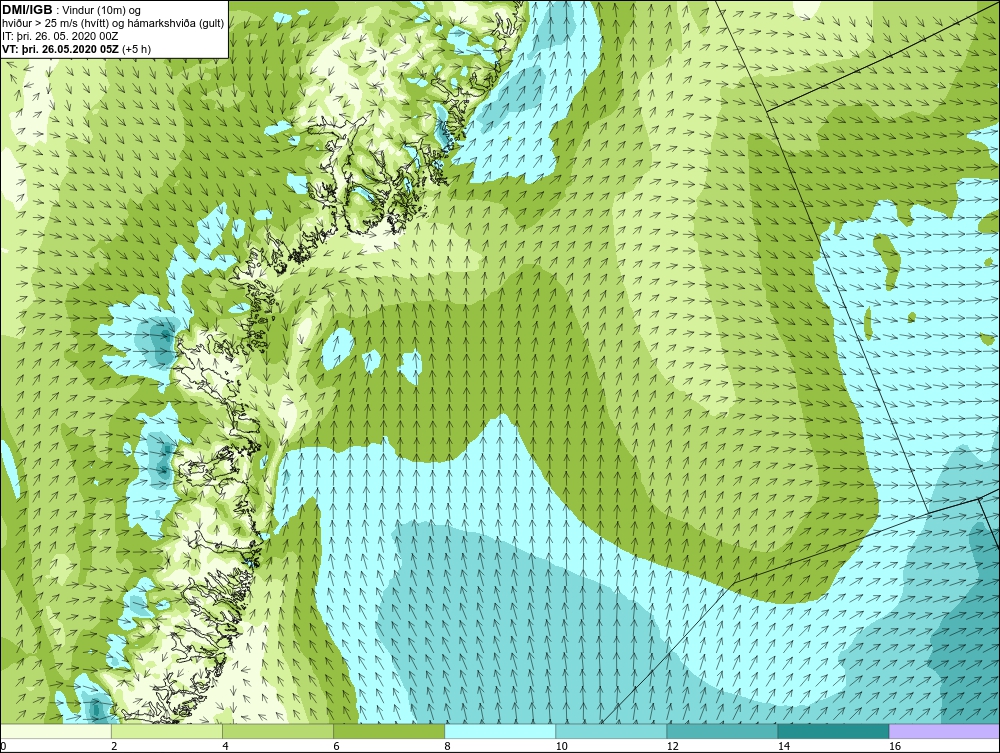The height and width of the screenshot is (753, 1000).
Task: Click the 4–6 m/s green legend swatch
Action: click(x=278, y=731)
